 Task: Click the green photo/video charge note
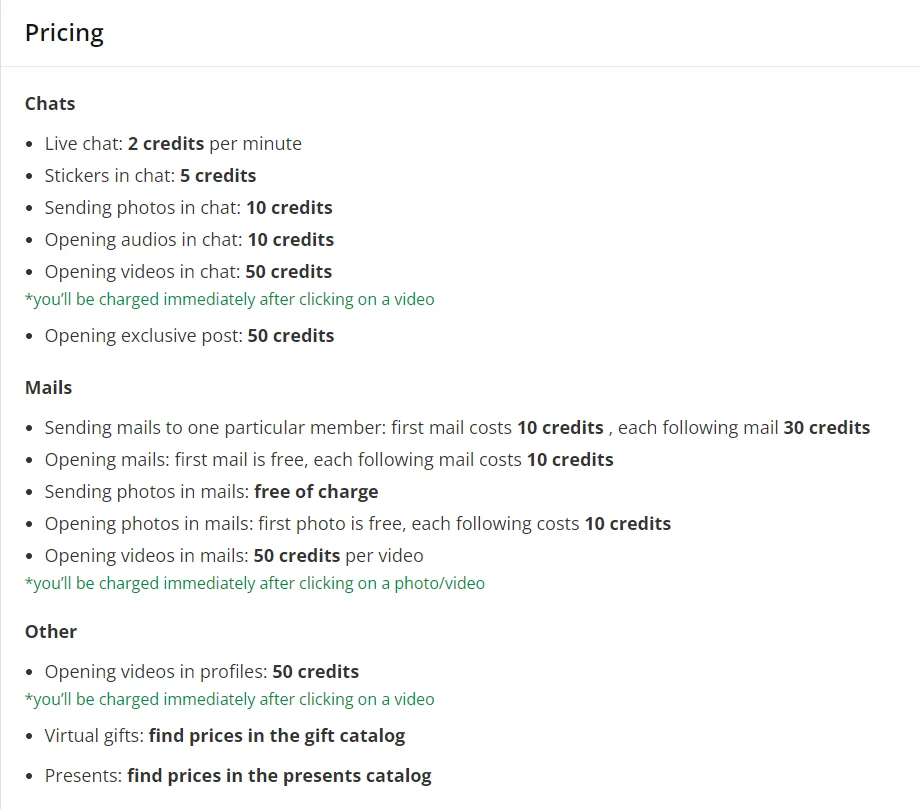coord(255,583)
